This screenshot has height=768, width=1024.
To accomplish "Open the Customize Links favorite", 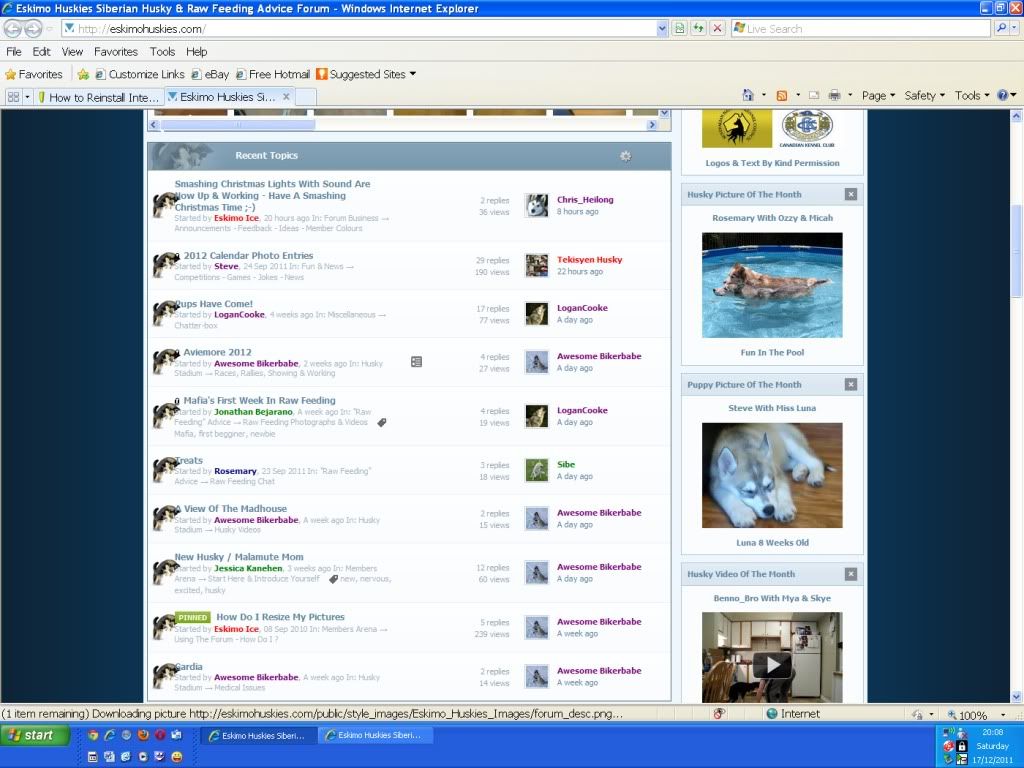I will tap(140, 74).
